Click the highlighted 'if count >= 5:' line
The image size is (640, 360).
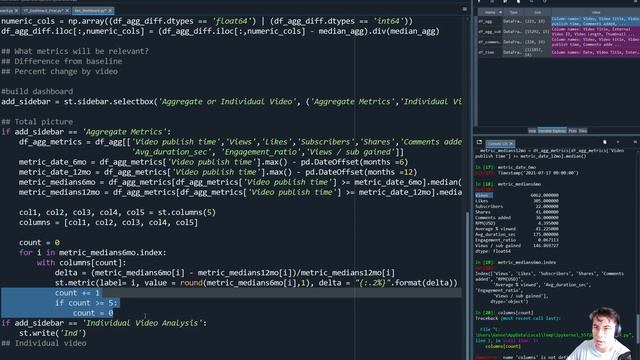86,303
